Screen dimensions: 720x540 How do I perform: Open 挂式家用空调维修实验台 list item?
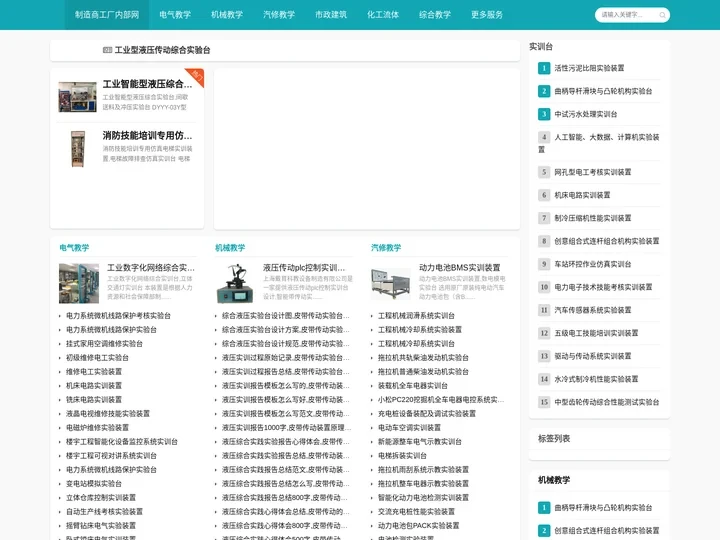(104, 343)
